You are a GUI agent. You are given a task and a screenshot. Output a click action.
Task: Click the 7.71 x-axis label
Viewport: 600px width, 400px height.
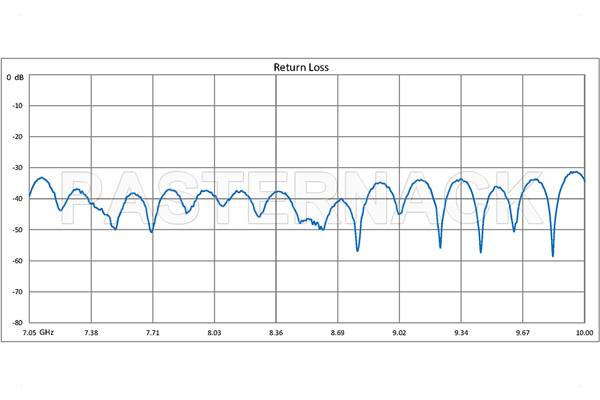153,331
